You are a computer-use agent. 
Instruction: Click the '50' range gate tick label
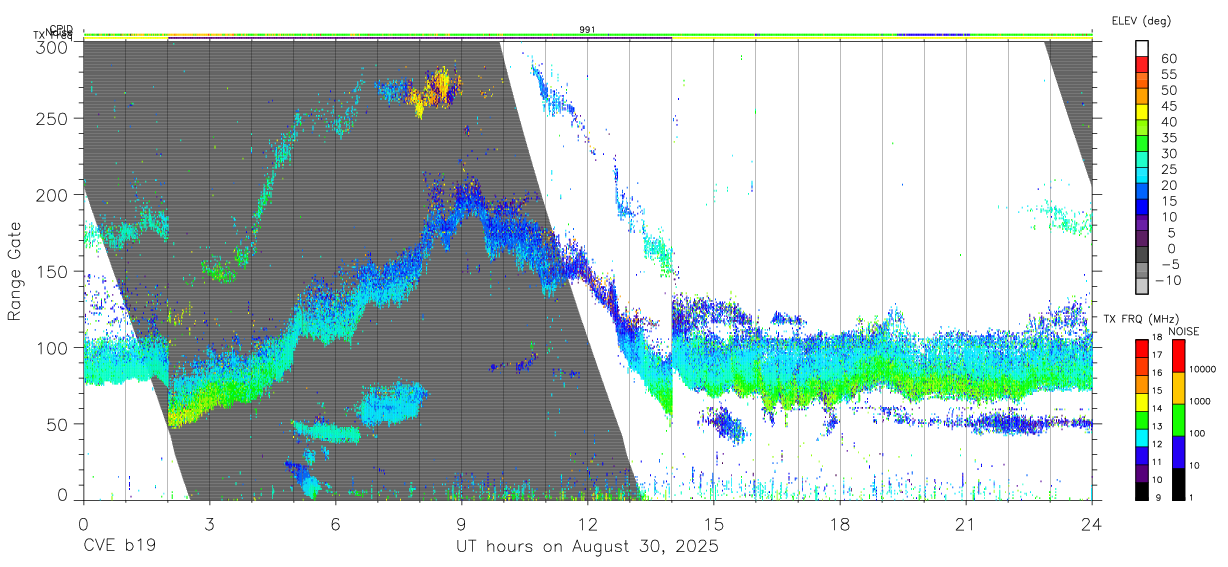point(58,424)
